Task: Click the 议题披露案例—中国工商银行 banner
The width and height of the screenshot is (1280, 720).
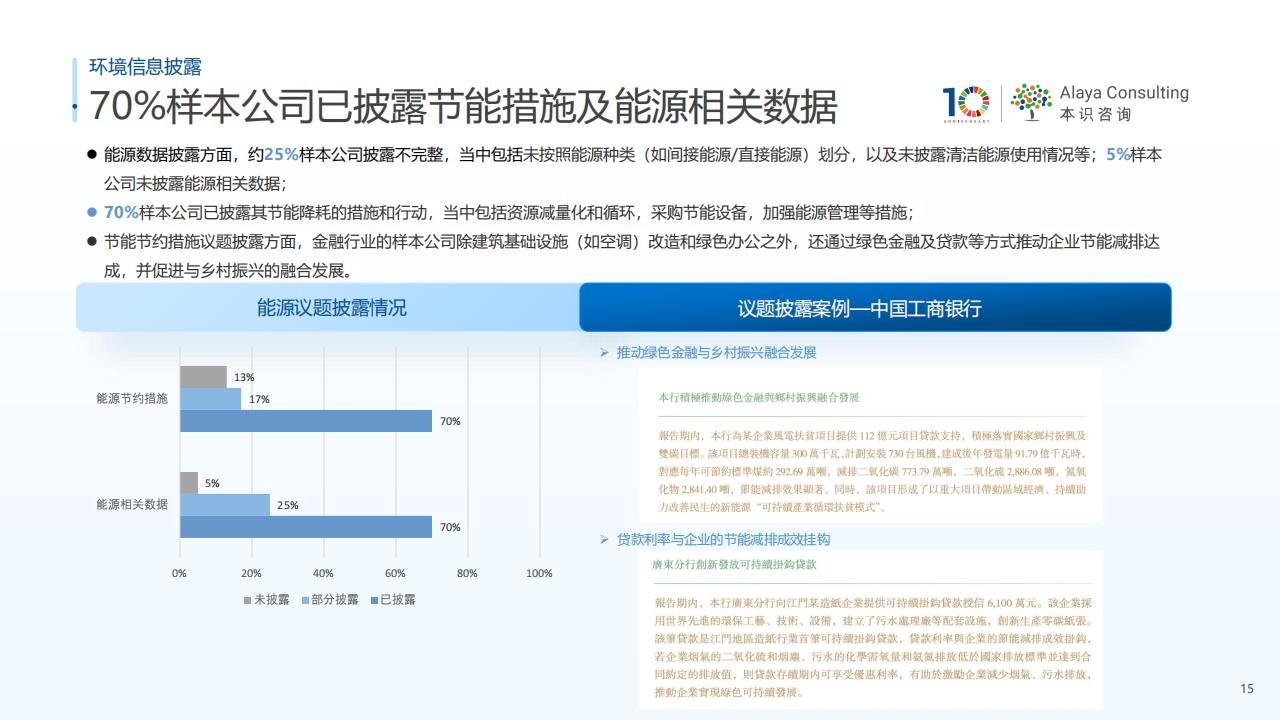Action: click(875, 307)
